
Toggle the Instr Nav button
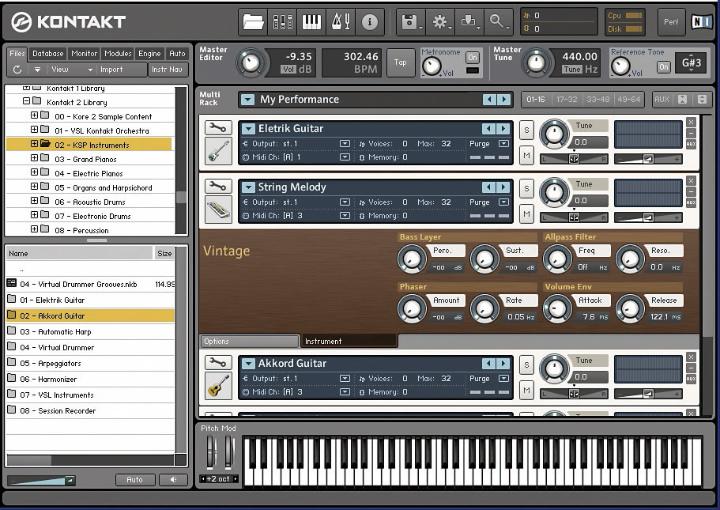point(168,69)
